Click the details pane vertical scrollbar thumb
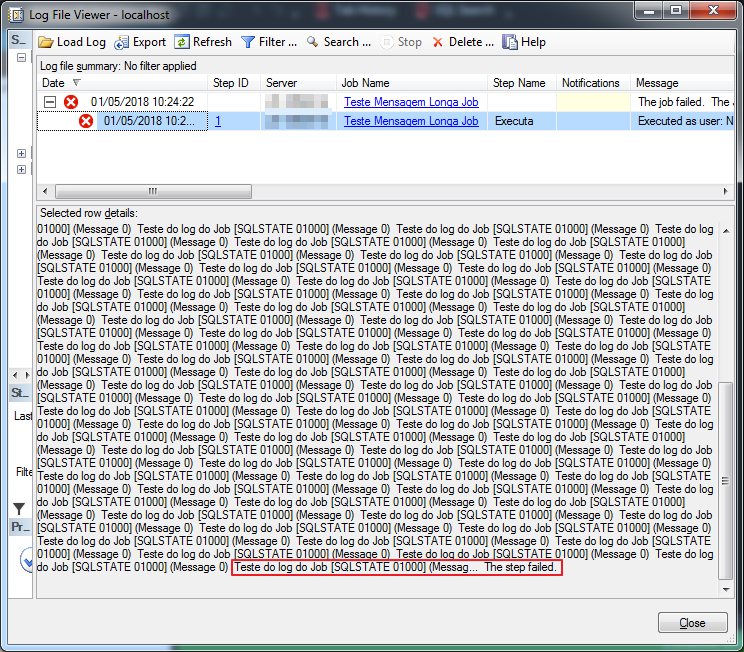 click(x=725, y=481)
